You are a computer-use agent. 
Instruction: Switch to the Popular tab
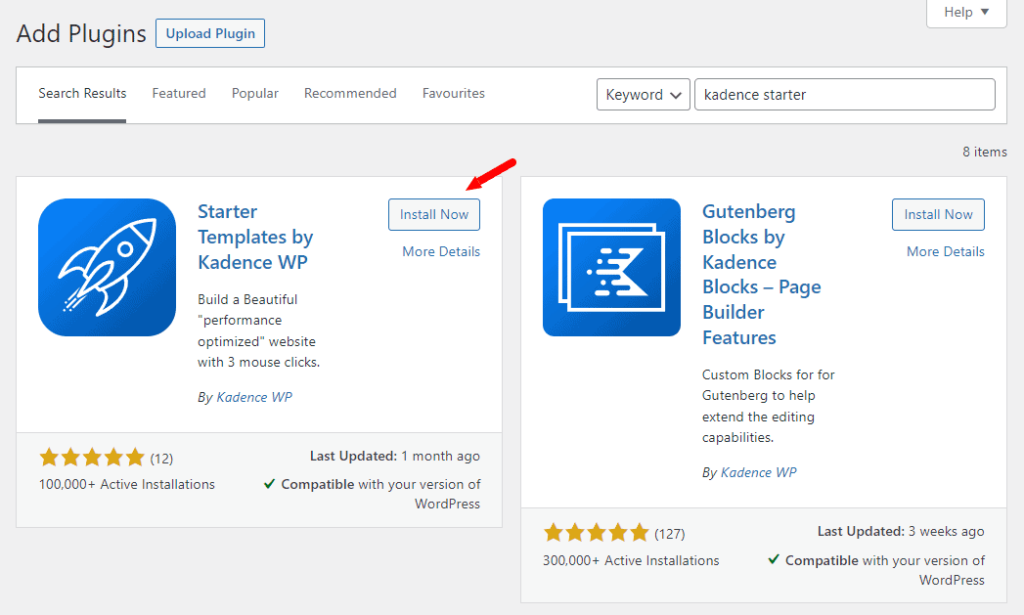(x=255, y=93)
